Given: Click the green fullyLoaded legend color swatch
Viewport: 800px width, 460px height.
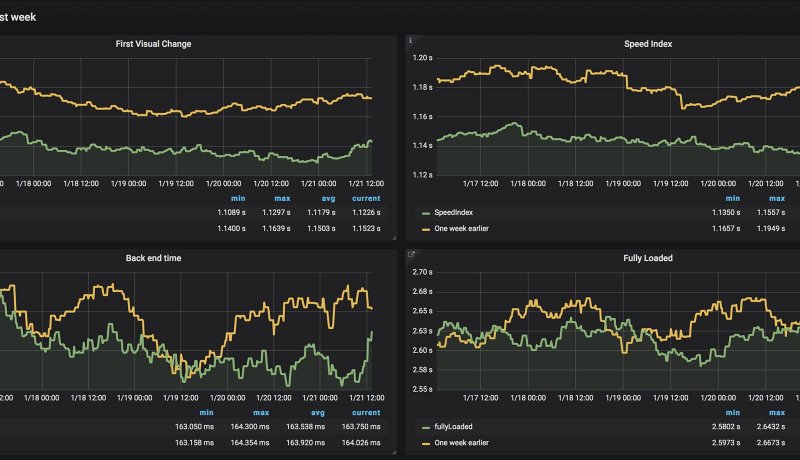Looking at the screenshot, I should click(x=426, y=428).
